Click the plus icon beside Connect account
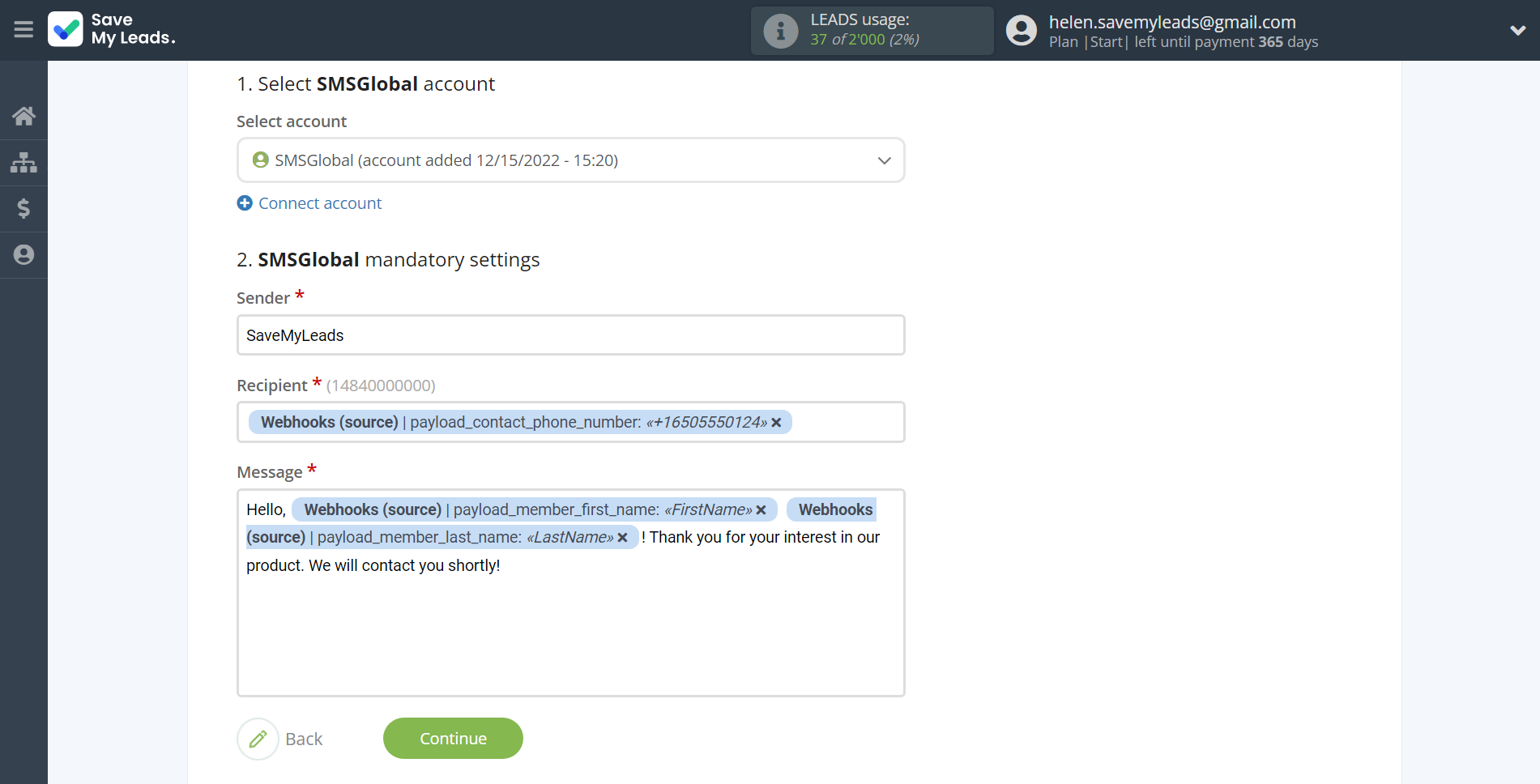The height and width of the screenshot is (784, 1540). coord(245,203)
